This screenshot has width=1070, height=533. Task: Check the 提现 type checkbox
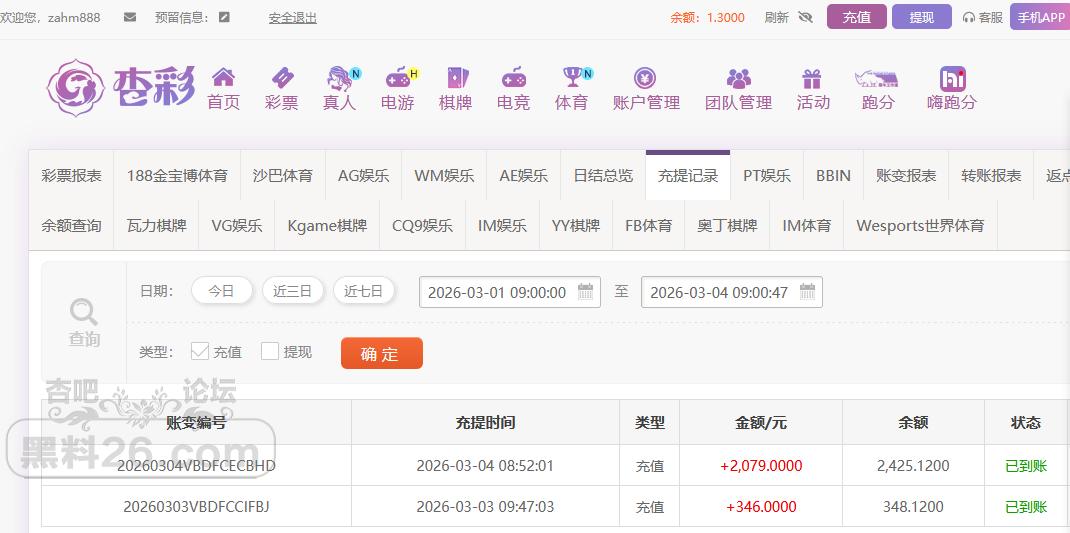(x=270, y=351)
